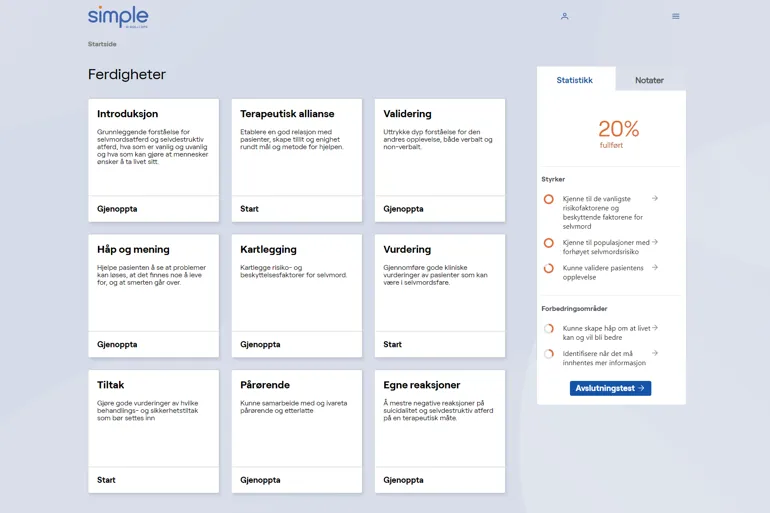
Task: Open the Egne reaksjoner card title
Action: coord(422,385)
